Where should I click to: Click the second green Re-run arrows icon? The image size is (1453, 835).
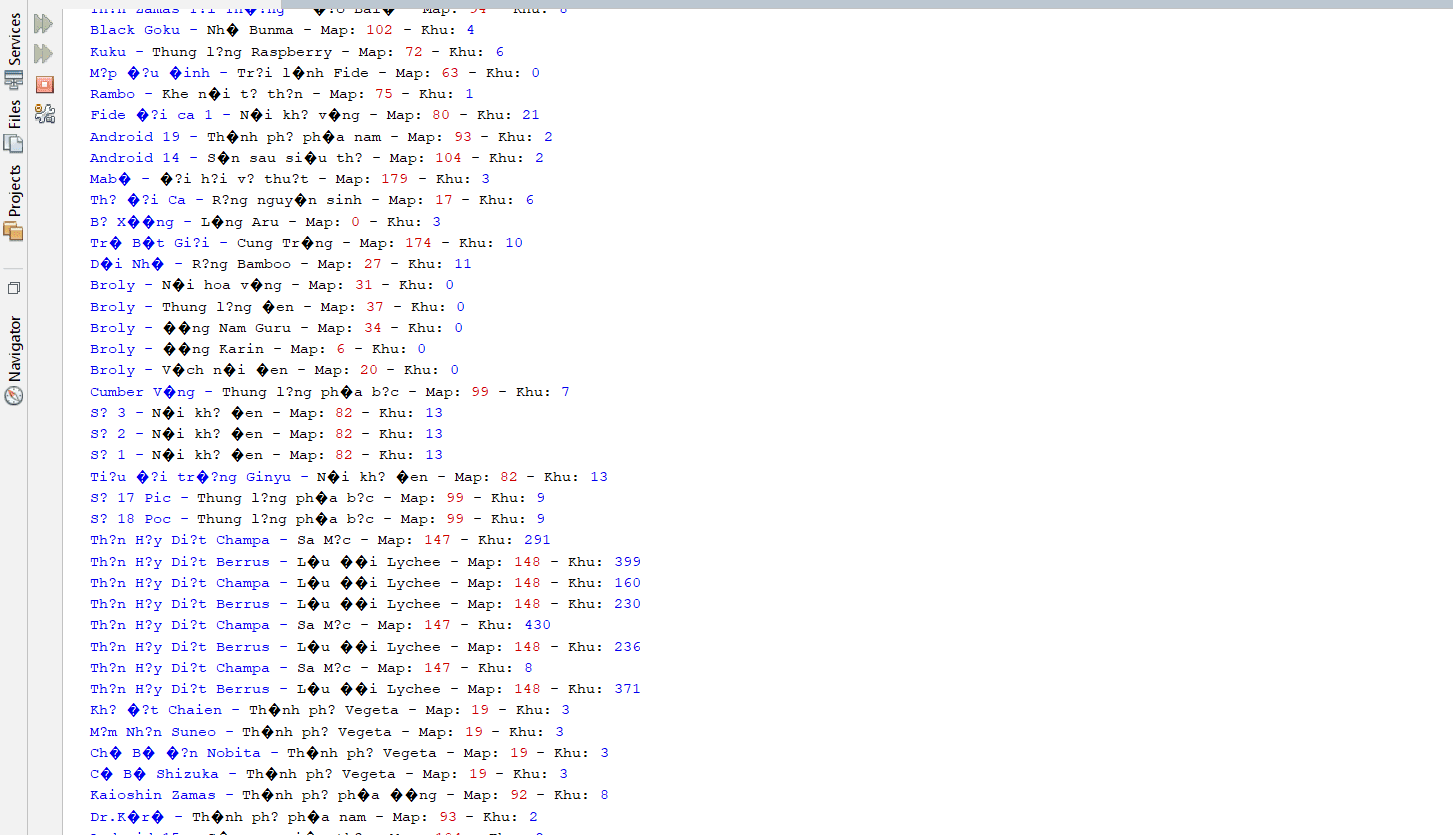pyautogui.click(x=43, y=53)
